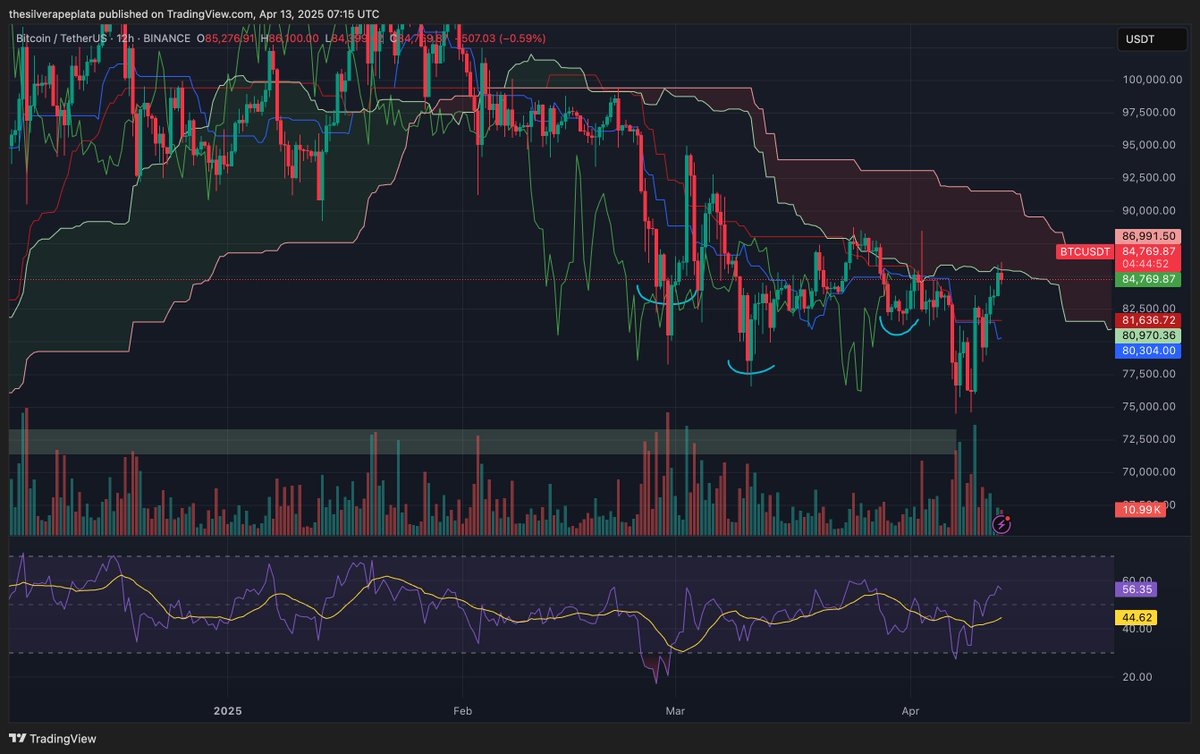Click the 40.00 RSI scale label
This screenshot has height=754, width=1200.
[1136, 629]
